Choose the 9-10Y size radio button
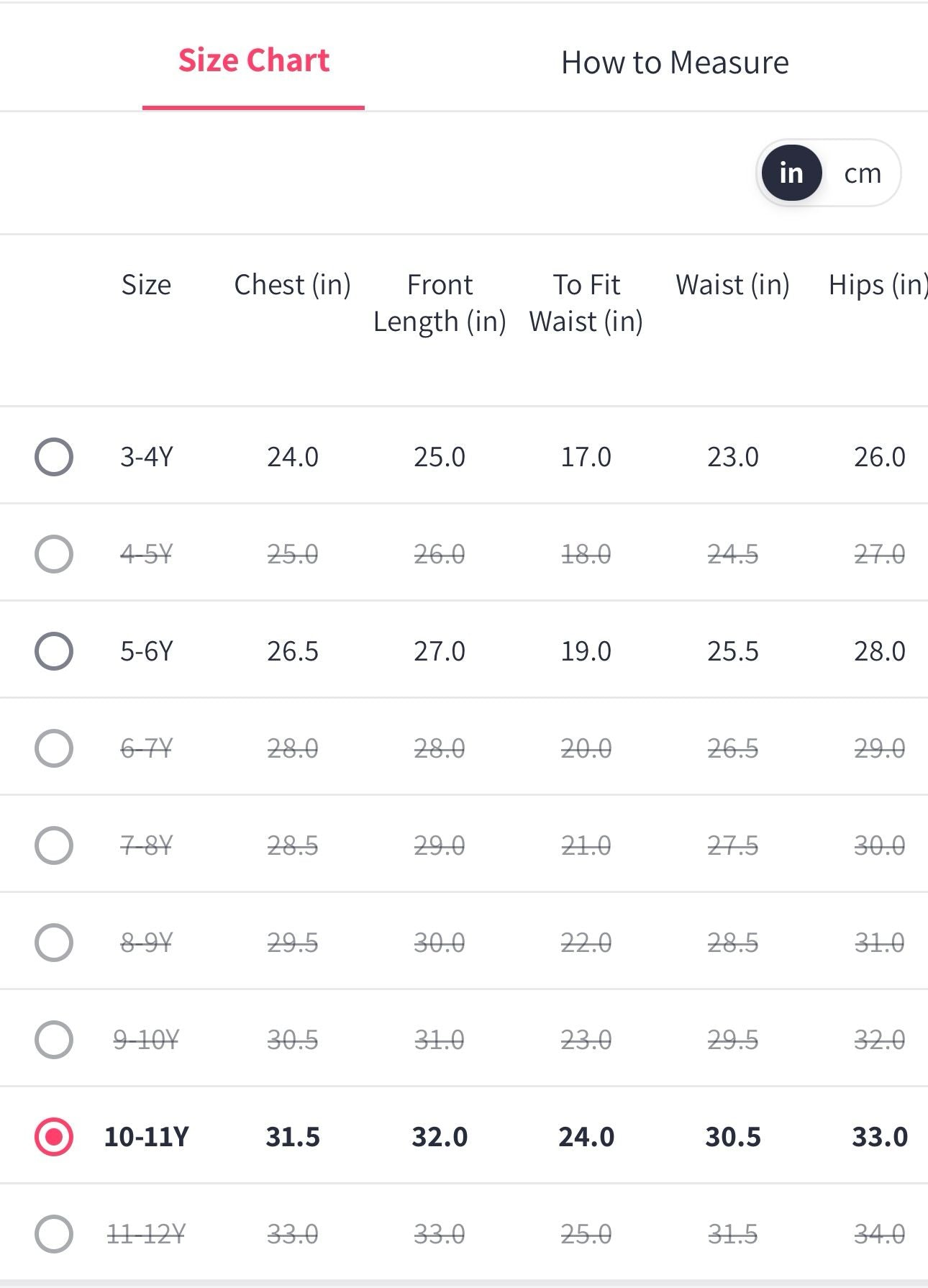 pyautogui.click(x=54, y=1040)
